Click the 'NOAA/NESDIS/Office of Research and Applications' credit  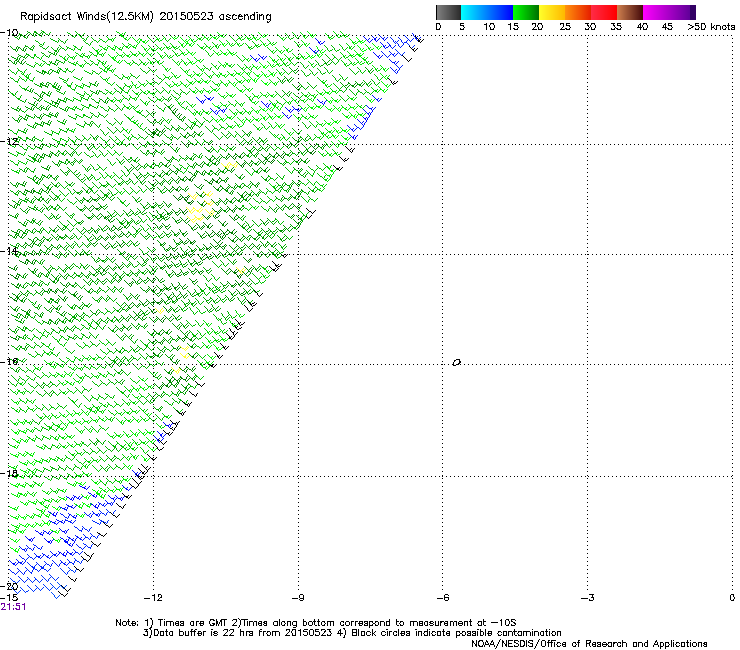[589, 644]
